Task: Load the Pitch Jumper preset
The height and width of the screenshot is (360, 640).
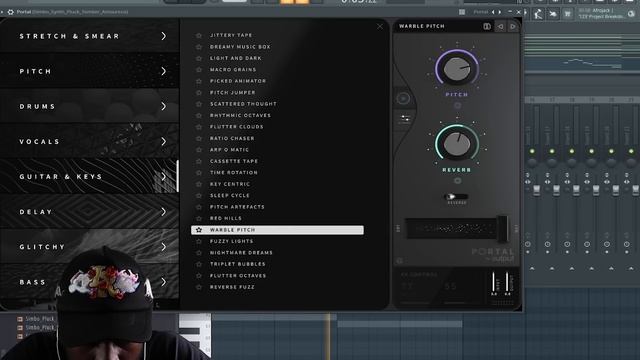Action: pos(233,93)
